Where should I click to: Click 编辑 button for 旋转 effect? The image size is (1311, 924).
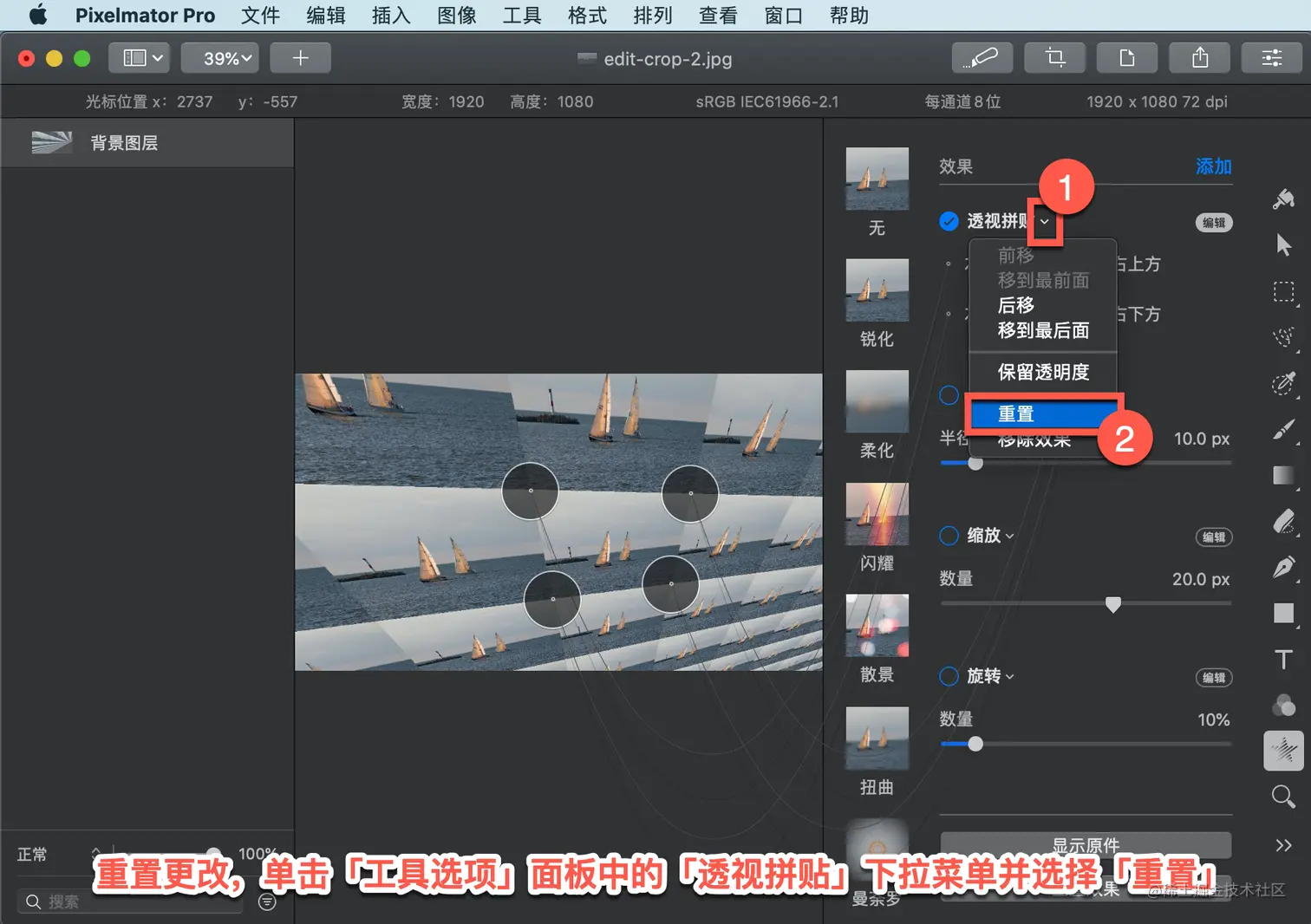pyautogui.click(x=1214, y=678)
